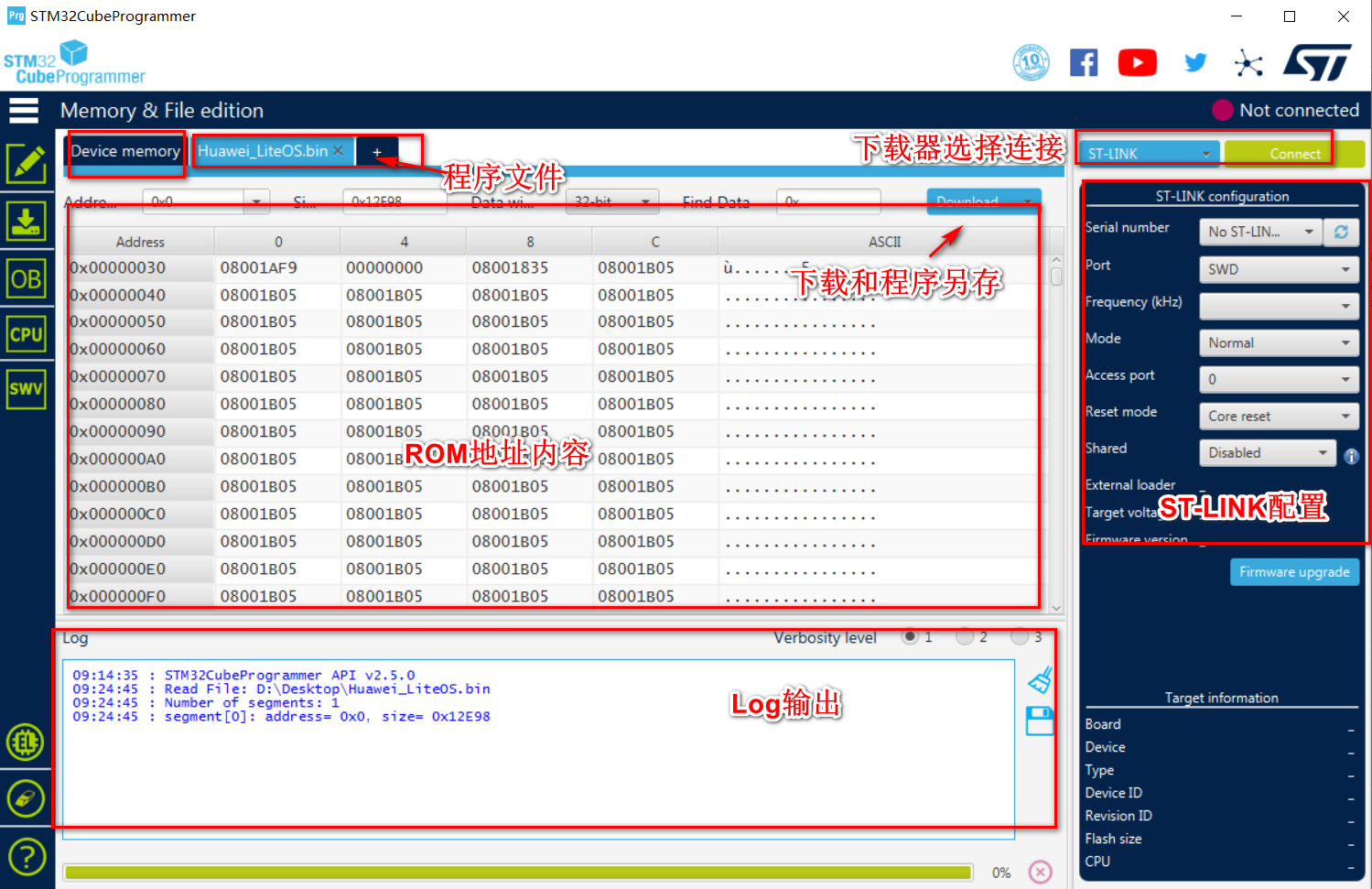Image resolution: width=1372 pixels, height=889 pixels.
Task: Select verbosity level 1
Action: 910,636
